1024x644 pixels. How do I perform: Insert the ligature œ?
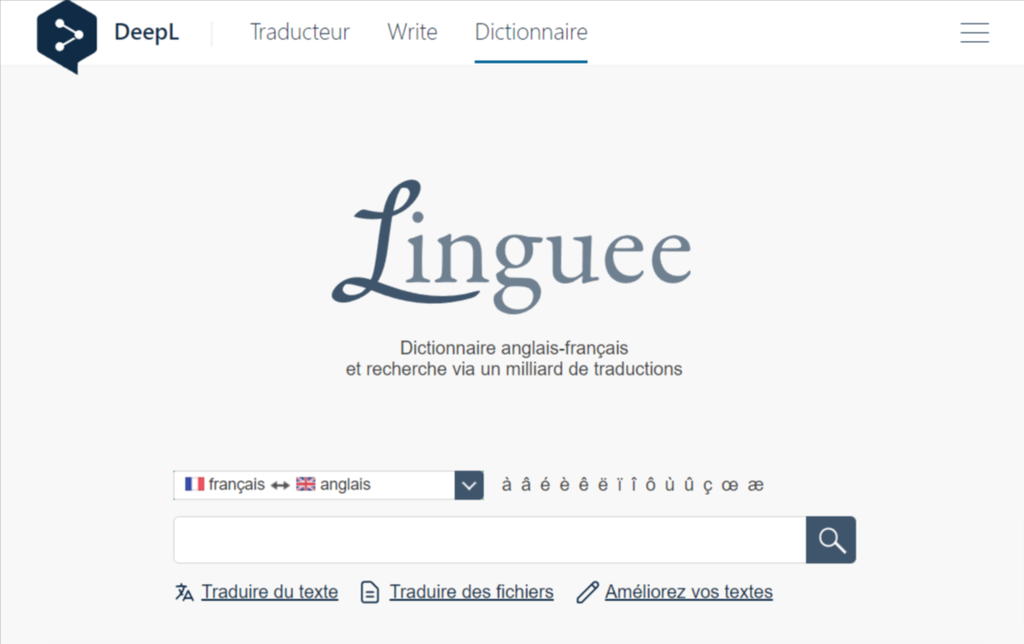point(730,484)
